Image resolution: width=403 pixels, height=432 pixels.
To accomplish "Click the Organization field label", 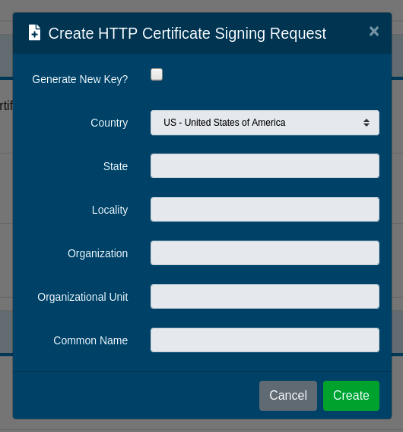I will [97, 253].
